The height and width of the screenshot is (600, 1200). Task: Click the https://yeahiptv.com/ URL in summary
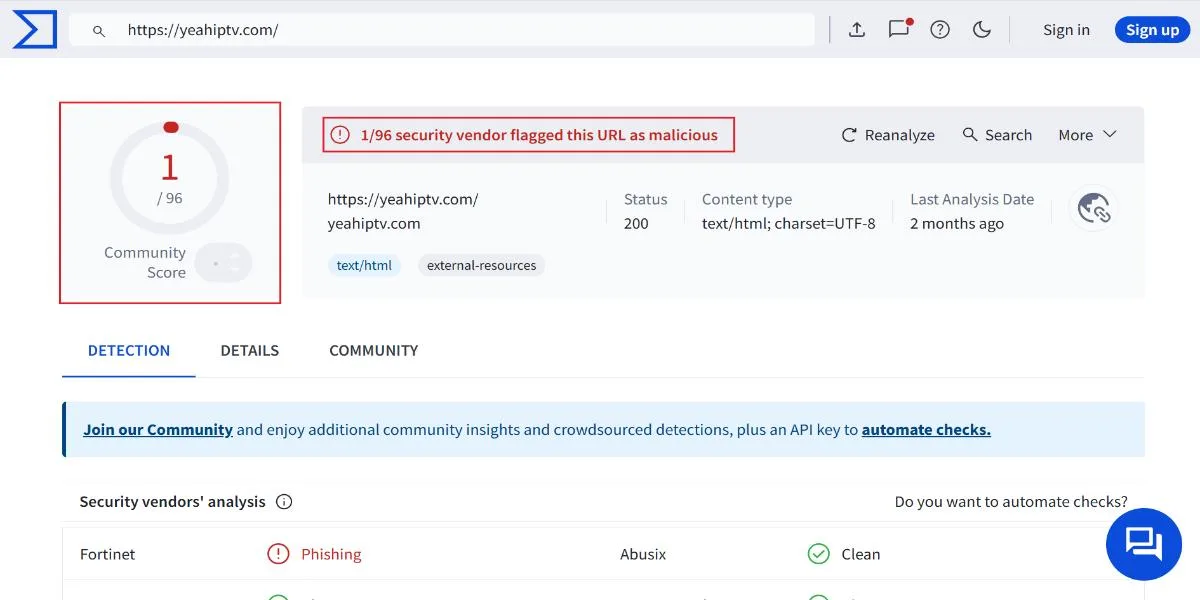[x=403, y=200]
